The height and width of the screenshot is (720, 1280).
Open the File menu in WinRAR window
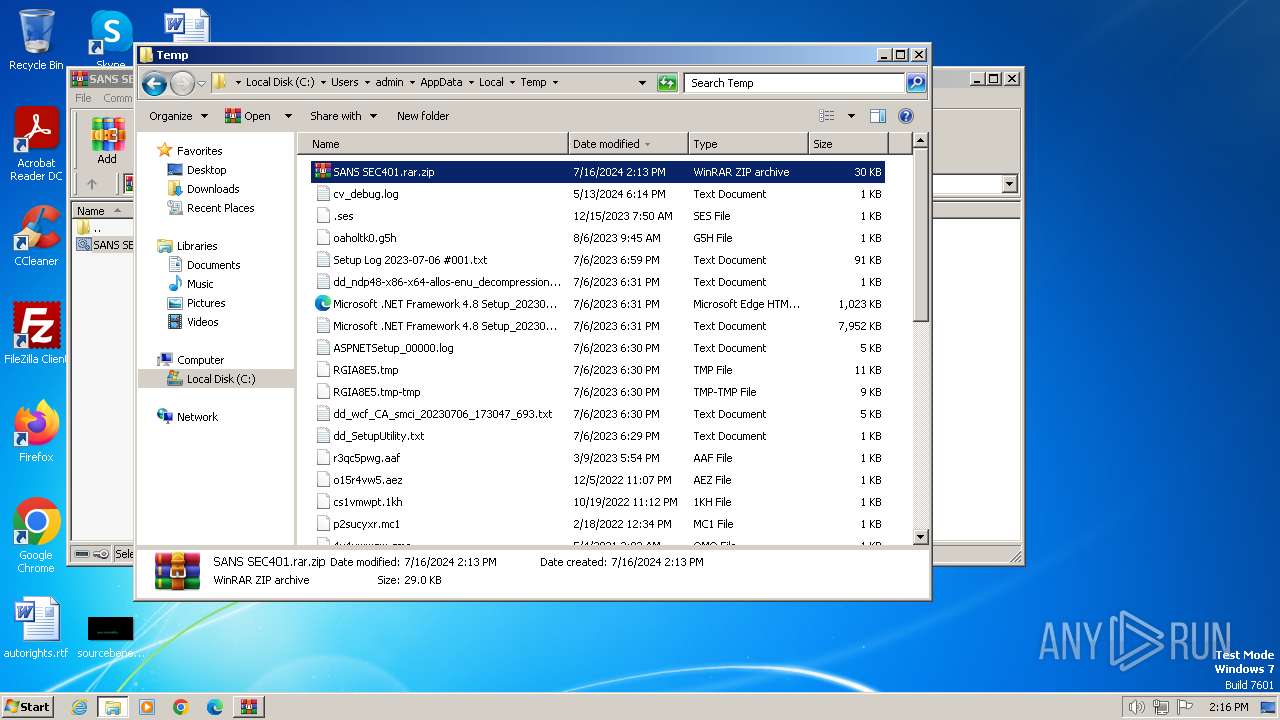pos(83,98)
